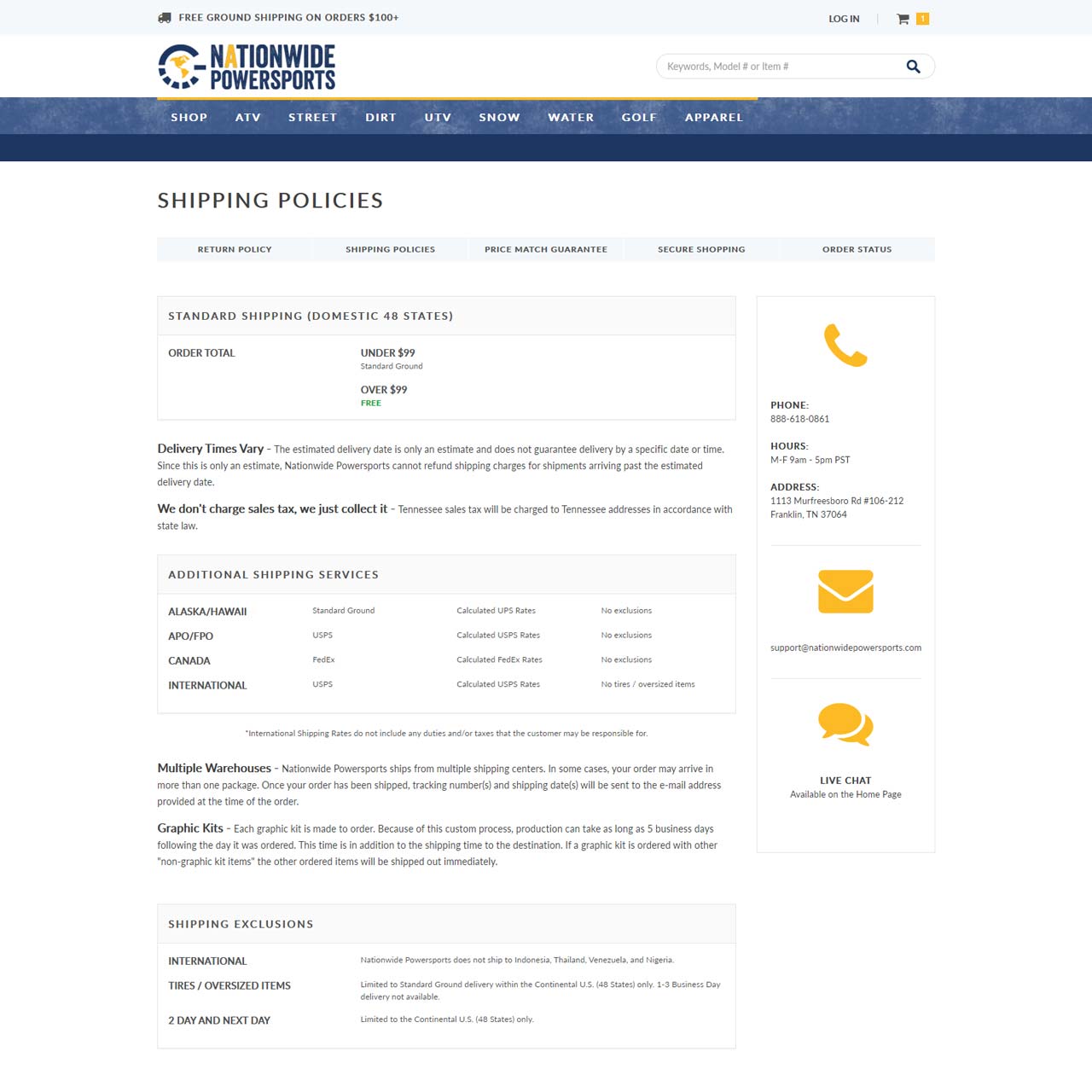Click INTERNATIONAL in Additional Shipping Services

[x=207, y=685]
